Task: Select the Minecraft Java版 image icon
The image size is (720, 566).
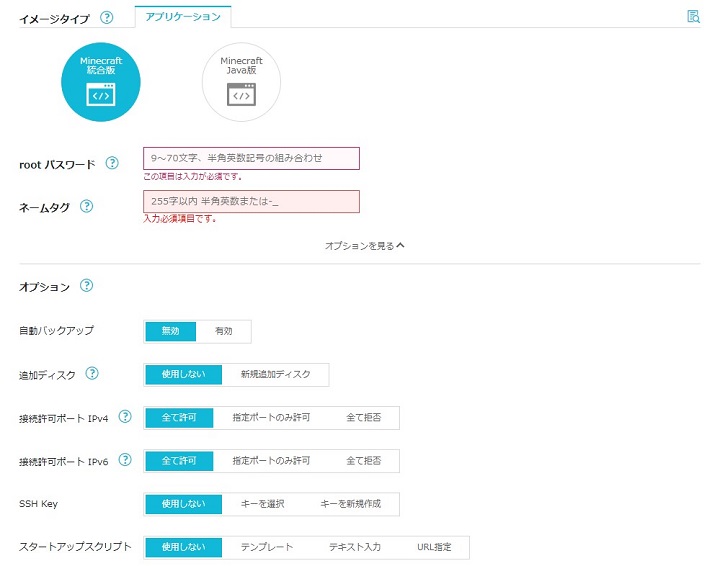Action: tap(241, 82)
